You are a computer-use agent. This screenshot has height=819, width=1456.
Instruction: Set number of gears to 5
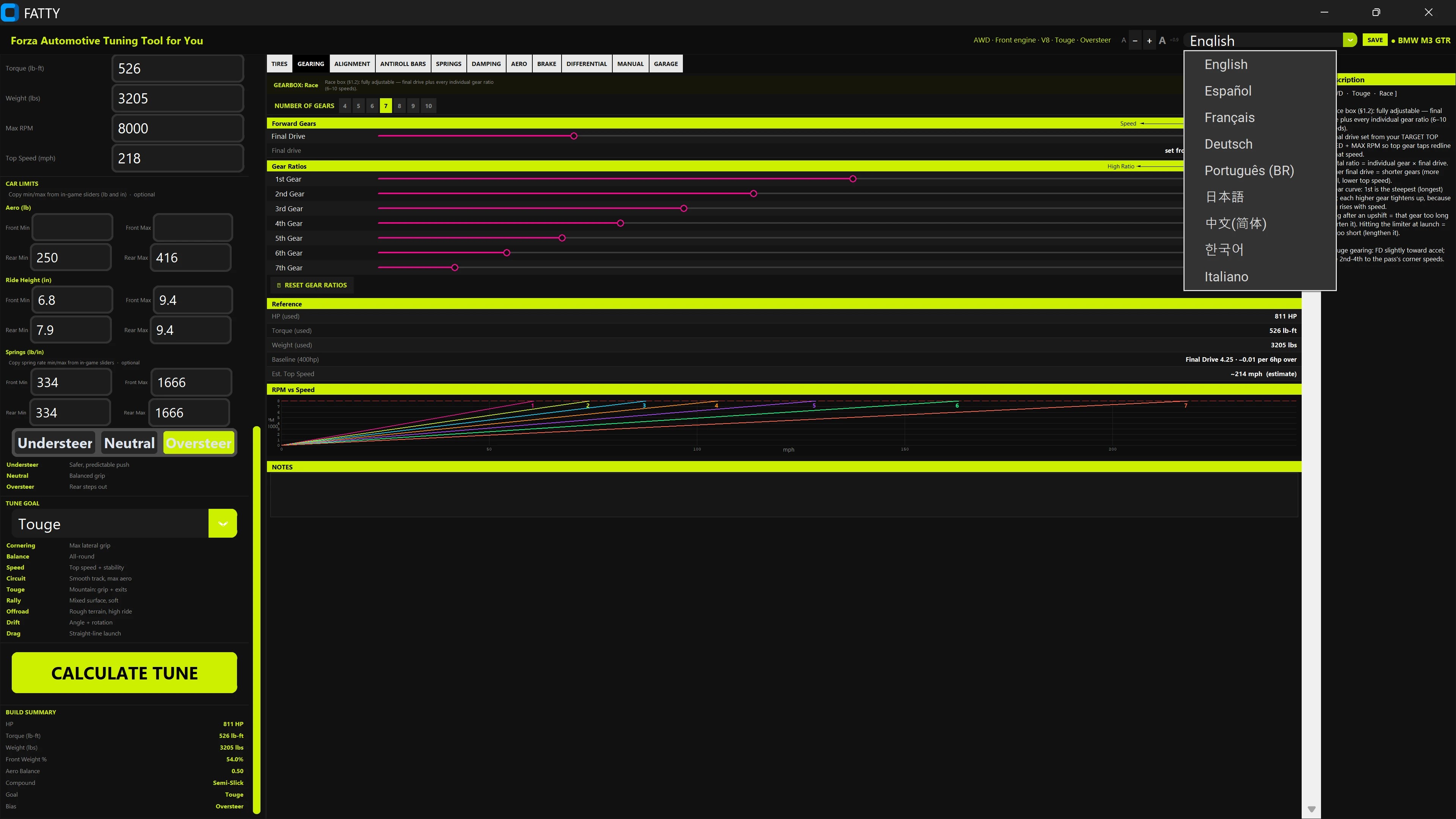point(358,106)
